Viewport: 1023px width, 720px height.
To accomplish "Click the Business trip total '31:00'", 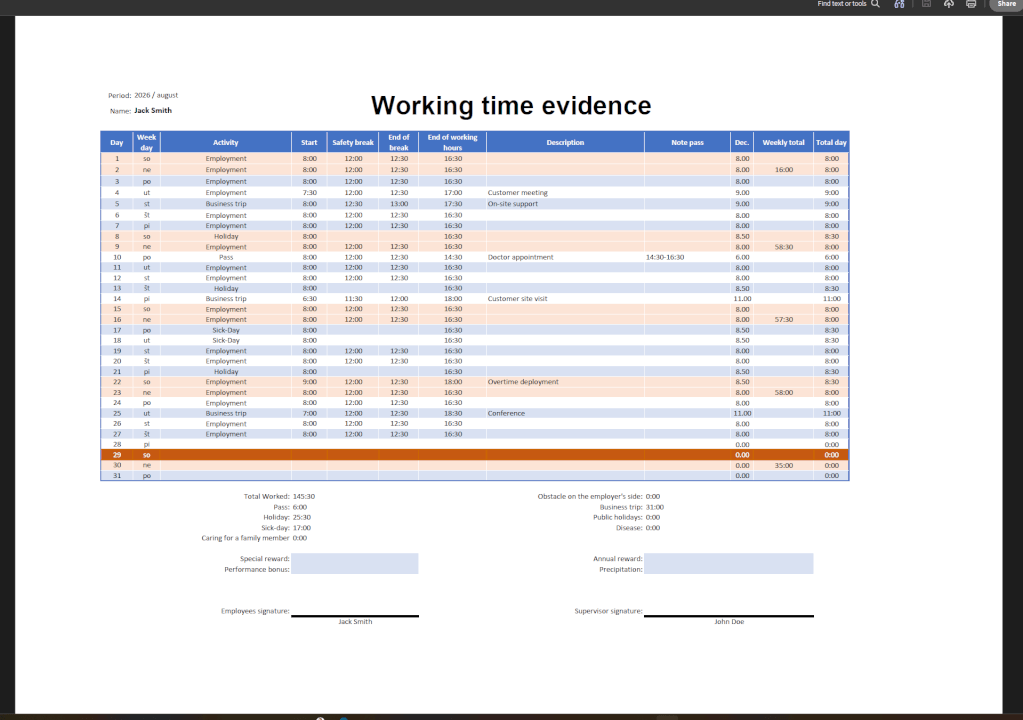I will [x=654, y=507].
